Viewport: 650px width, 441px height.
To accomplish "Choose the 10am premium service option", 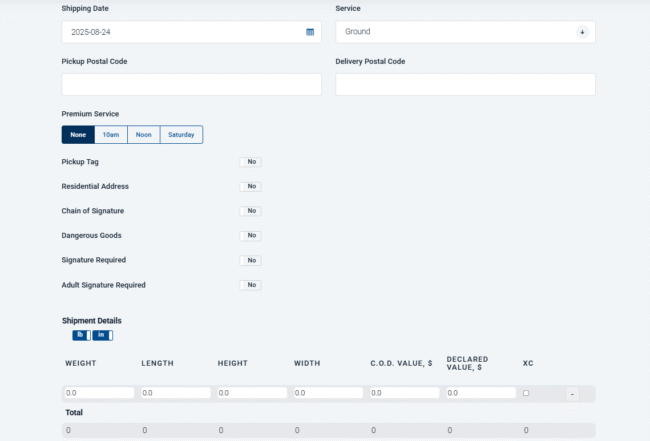I will 111,134.
